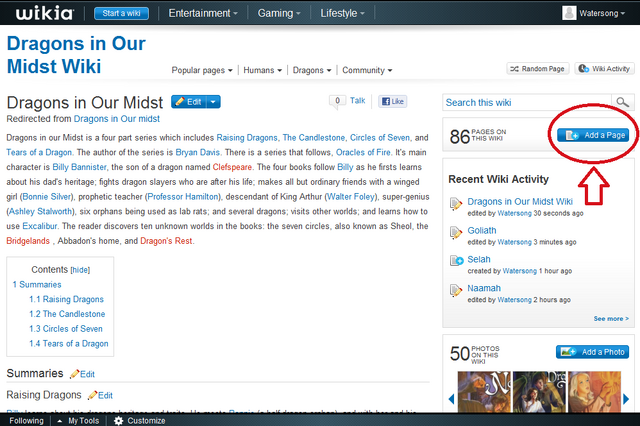The image size is (640, 426).
Task: Click the Start a wiki button
Action: click(x=121, y=13)
